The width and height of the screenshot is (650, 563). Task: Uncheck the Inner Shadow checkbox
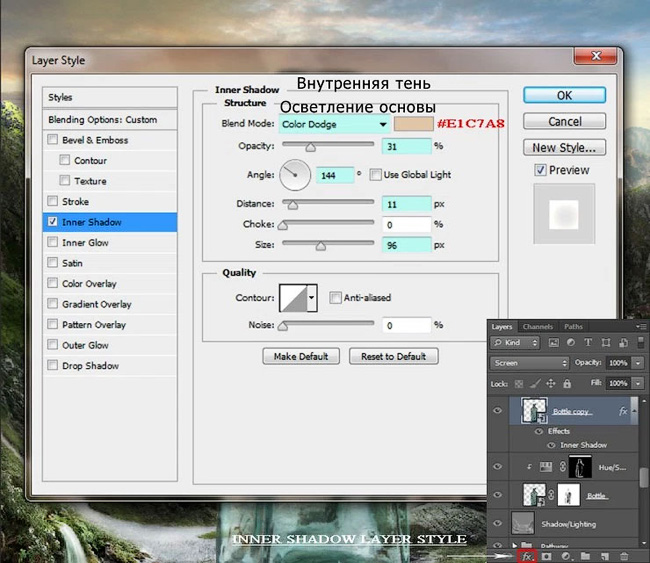coord(53,221)
